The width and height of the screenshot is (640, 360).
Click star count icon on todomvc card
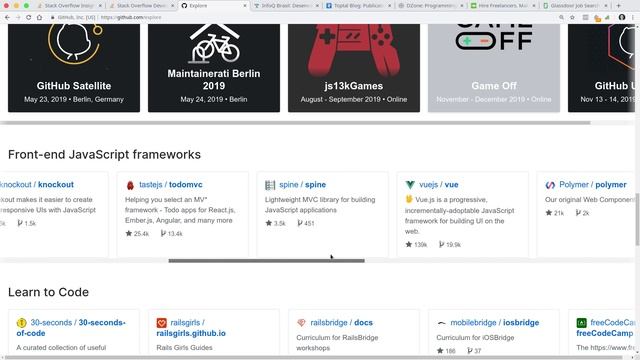[129, 233]
